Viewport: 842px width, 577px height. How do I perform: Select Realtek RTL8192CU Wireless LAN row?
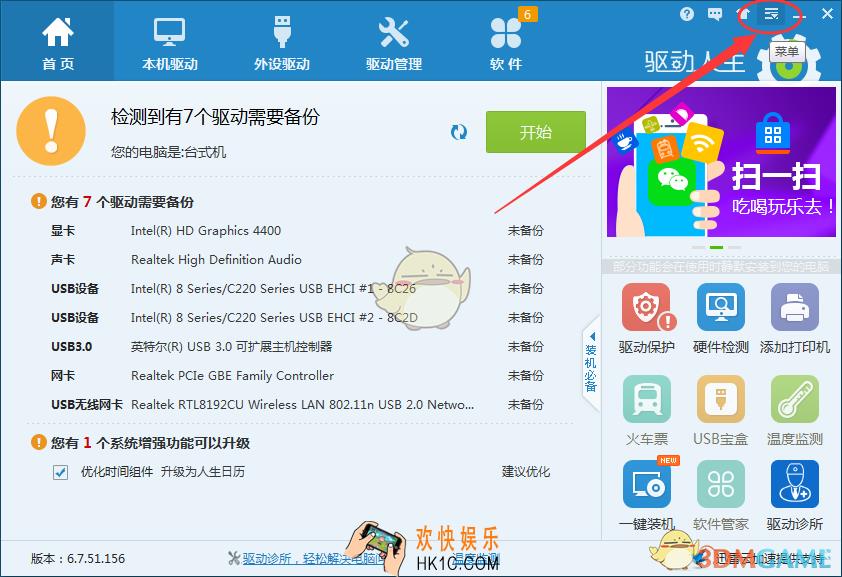[297, 405]
